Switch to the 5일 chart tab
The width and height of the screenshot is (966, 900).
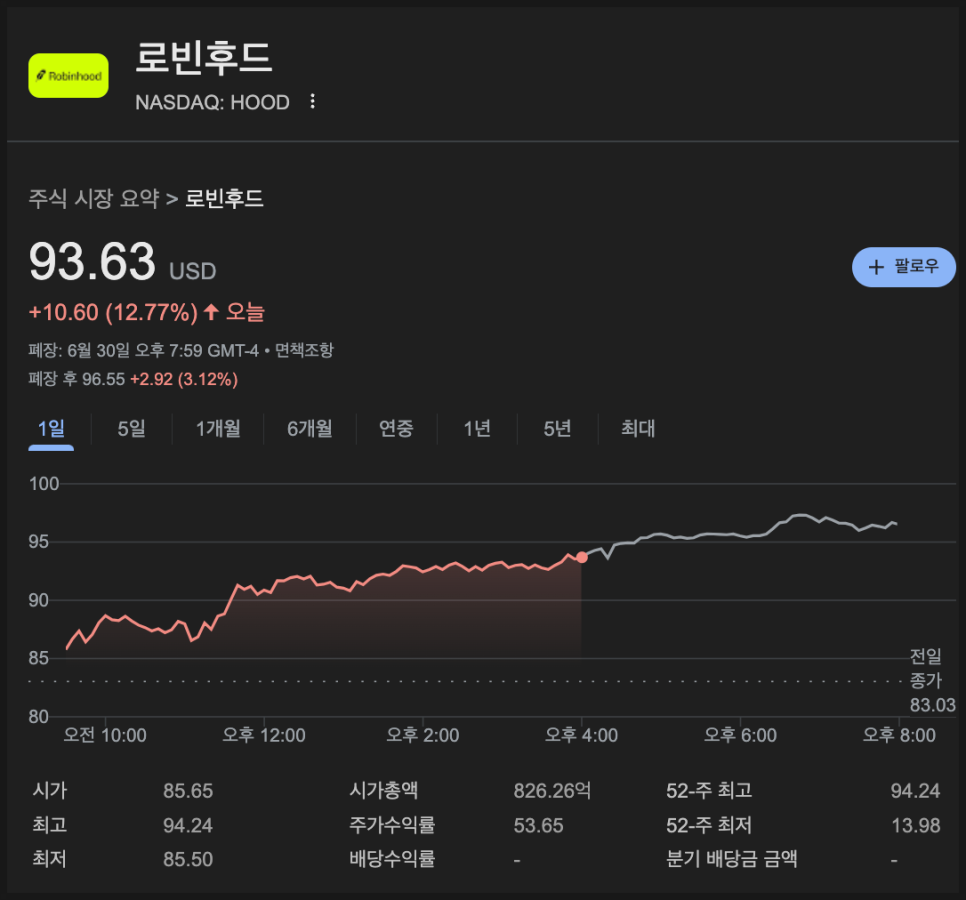(x=131, y=429)
